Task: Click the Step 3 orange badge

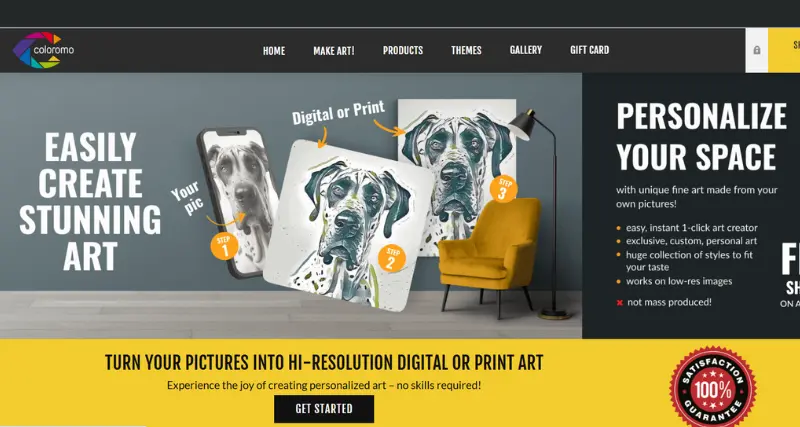Action: click(x=504, y=189)
